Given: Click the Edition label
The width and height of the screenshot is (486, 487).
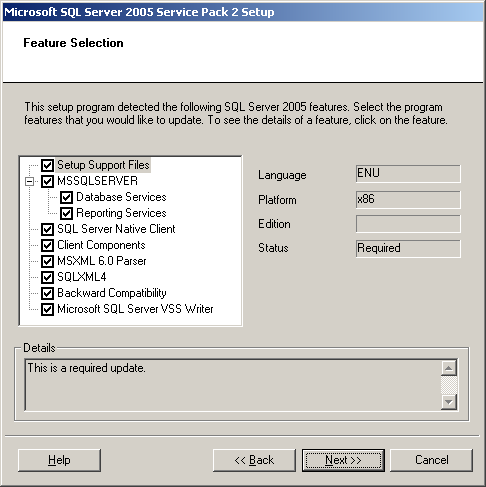Looking at the screenshot, I should [274, 224].
